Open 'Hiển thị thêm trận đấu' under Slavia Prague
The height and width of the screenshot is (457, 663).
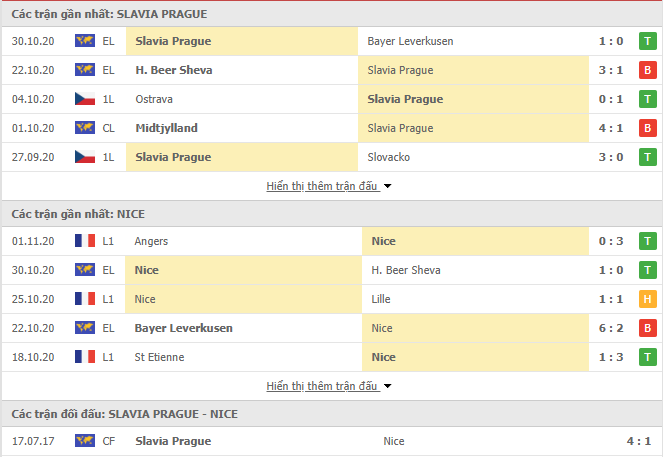click(x=321, y=186)
